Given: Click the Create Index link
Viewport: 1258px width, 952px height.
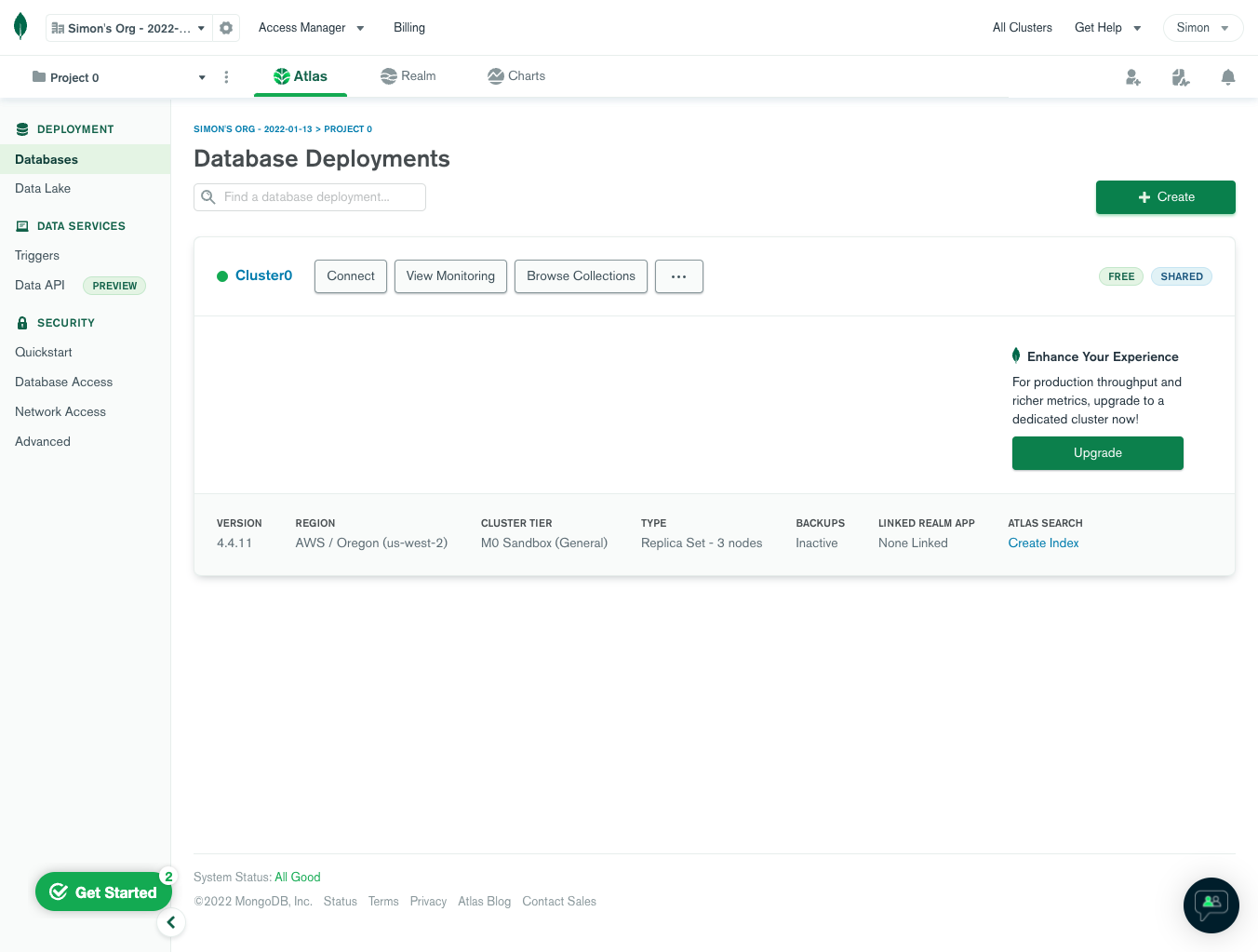Looking at the screenshot, I should (1043, 543).
